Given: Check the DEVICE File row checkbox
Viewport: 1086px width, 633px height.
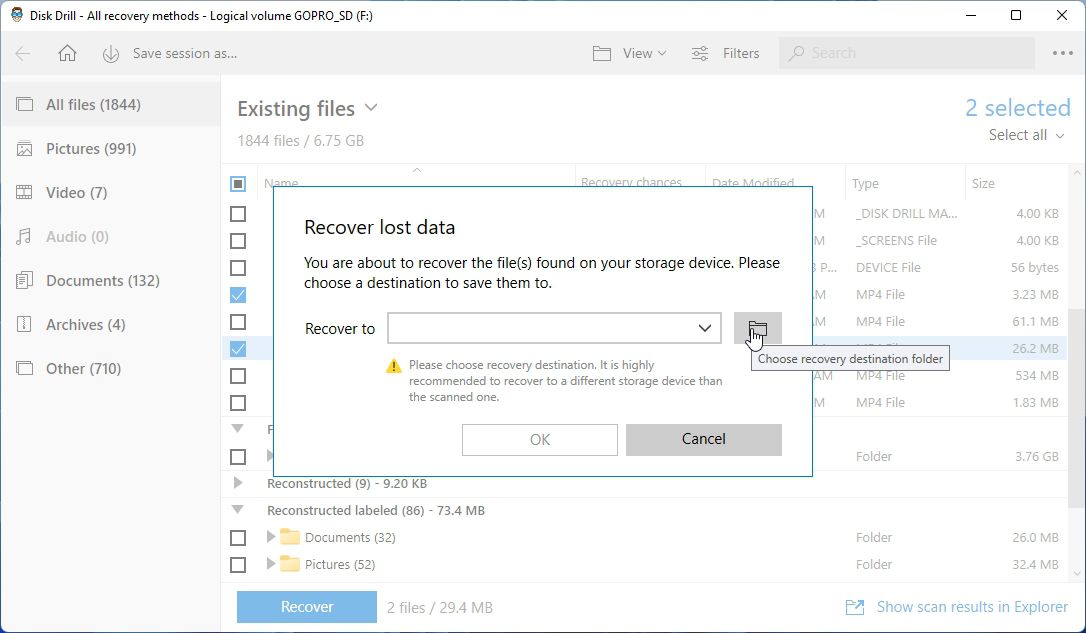Looking at the screenshot, I should pyautogui.click(x=238, y=268).
